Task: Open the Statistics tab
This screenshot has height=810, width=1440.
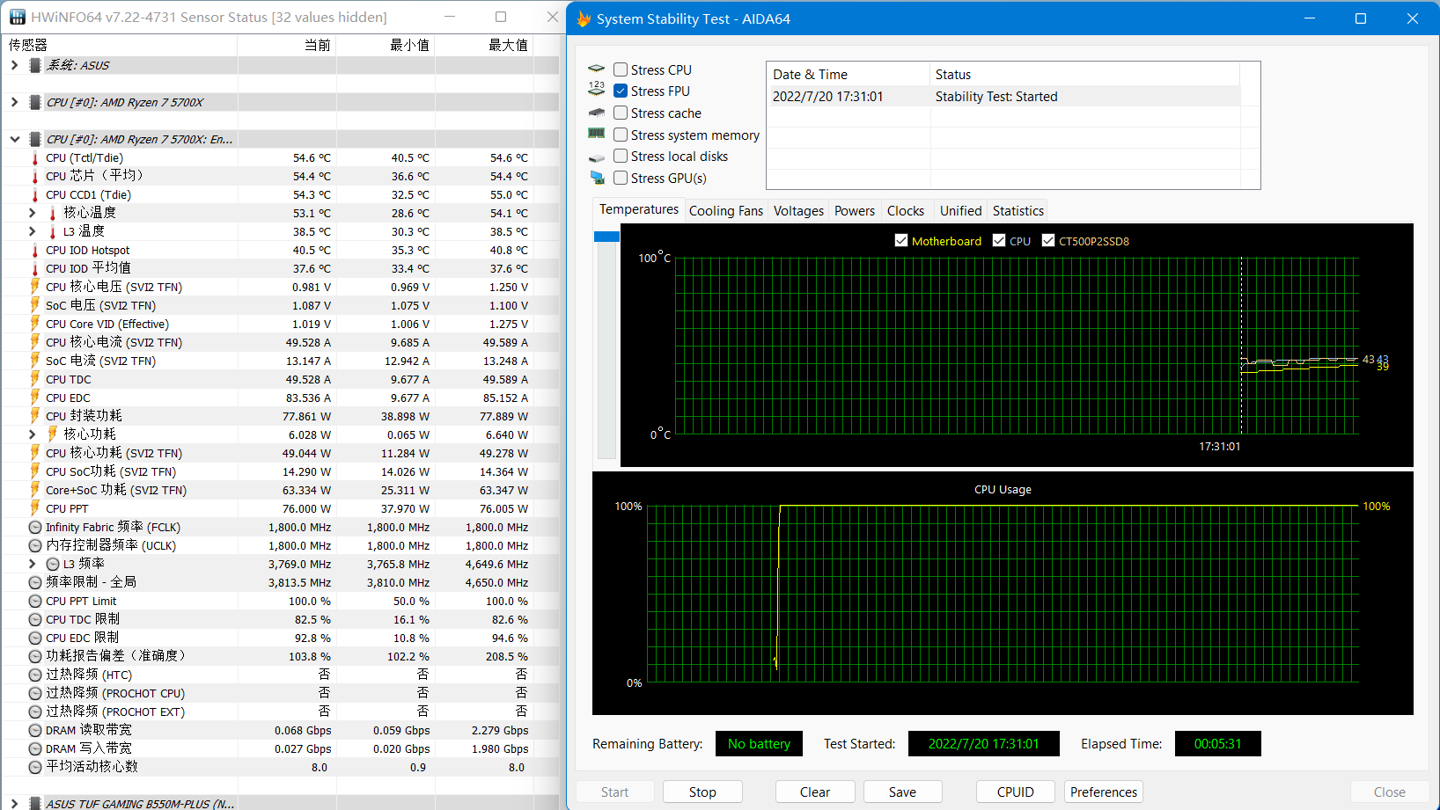Action: [1017, 210]
